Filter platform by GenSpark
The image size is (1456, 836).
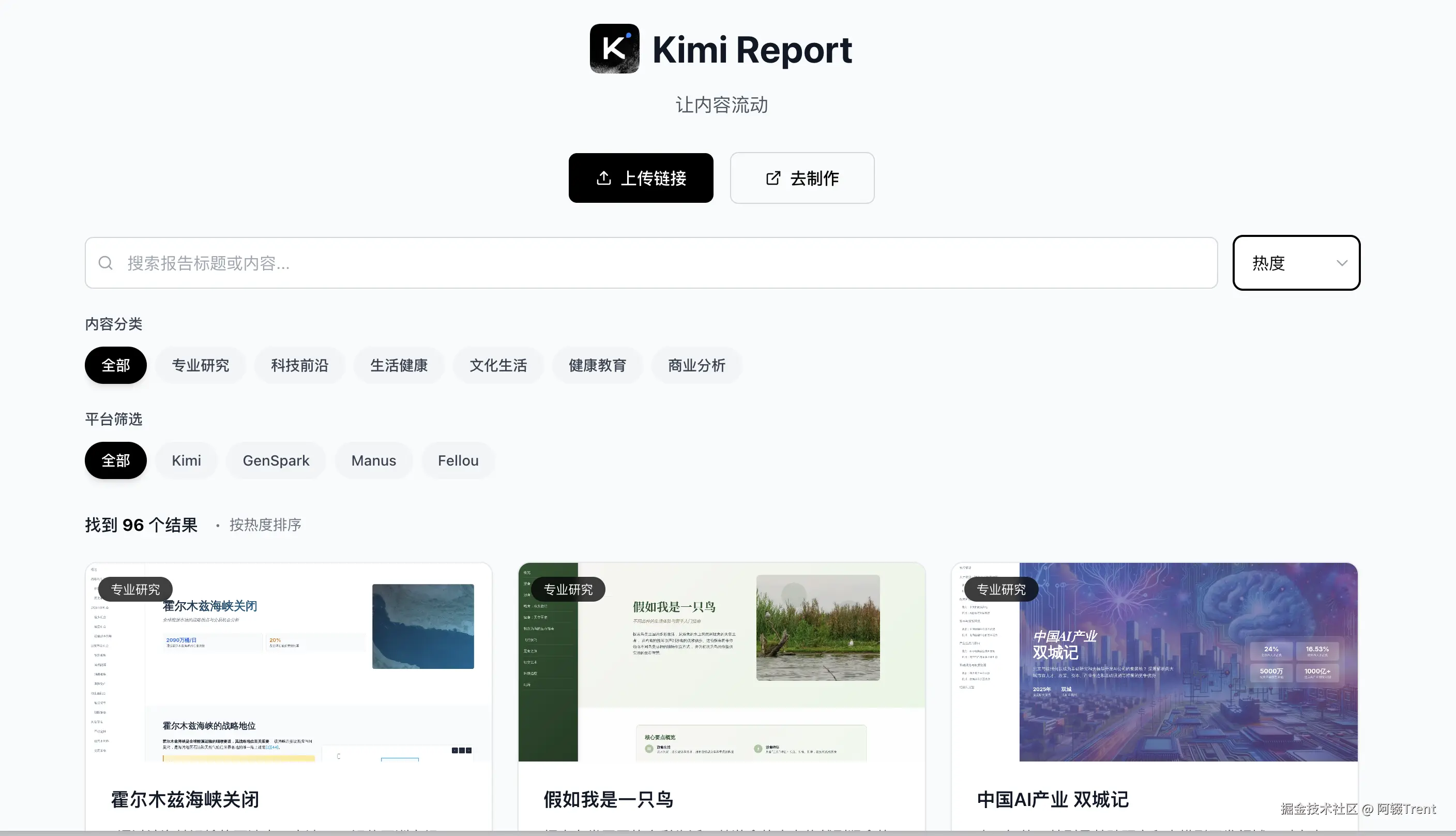276,460
